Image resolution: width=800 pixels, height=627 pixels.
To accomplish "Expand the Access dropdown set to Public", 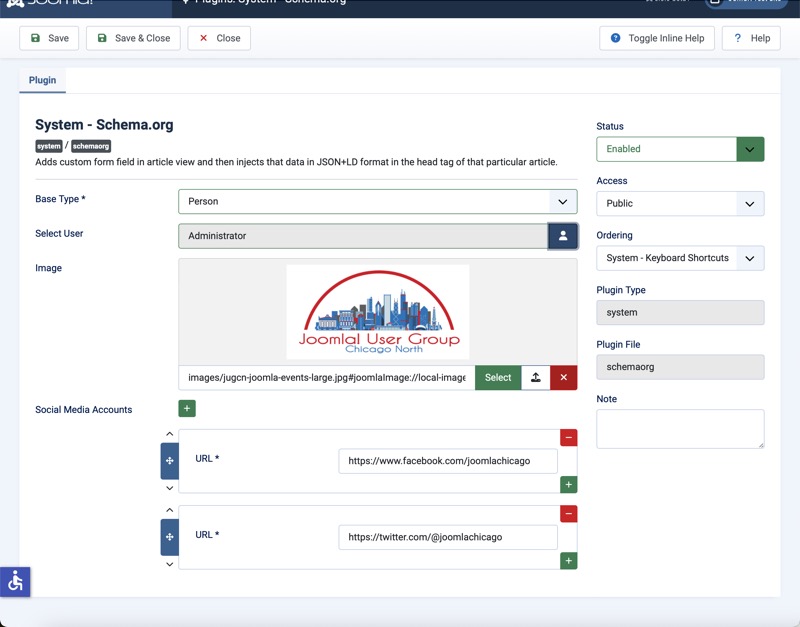I will coord(680,203).
